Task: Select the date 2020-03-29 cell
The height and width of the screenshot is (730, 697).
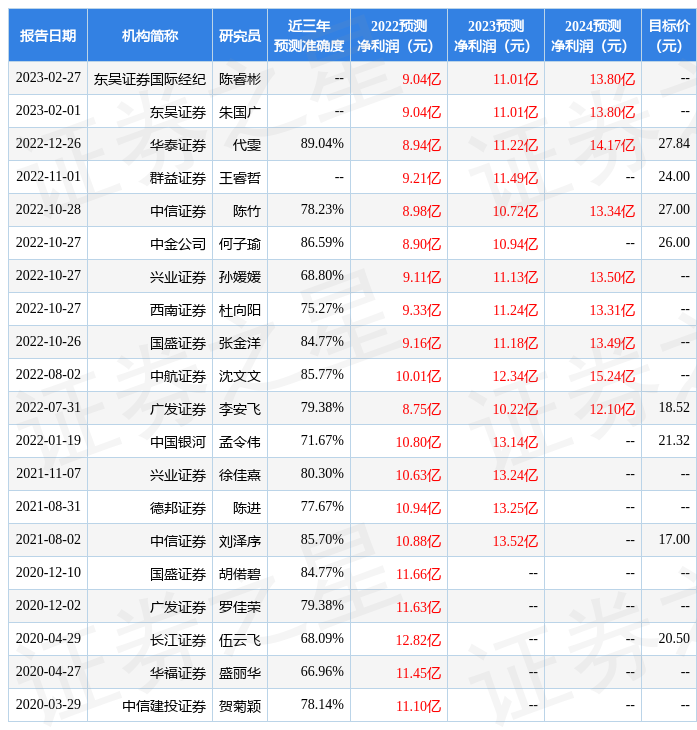Action: coord(48,706)
